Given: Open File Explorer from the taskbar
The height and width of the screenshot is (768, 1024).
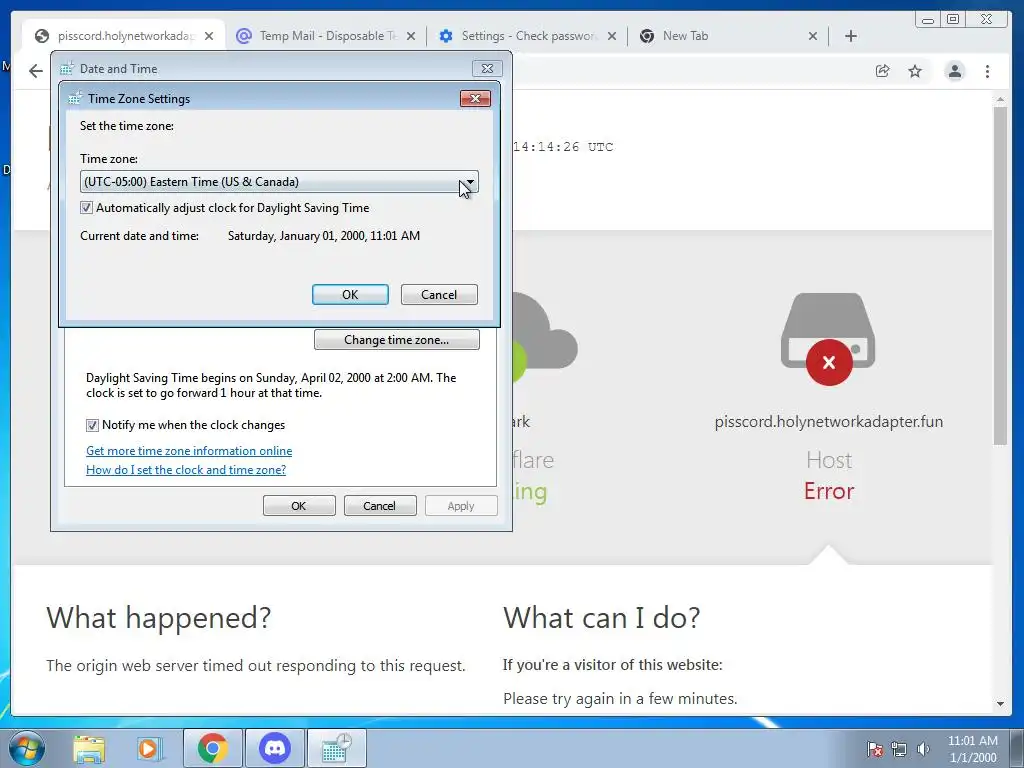Looking at the screenshot, I should [x=89, y=748].
